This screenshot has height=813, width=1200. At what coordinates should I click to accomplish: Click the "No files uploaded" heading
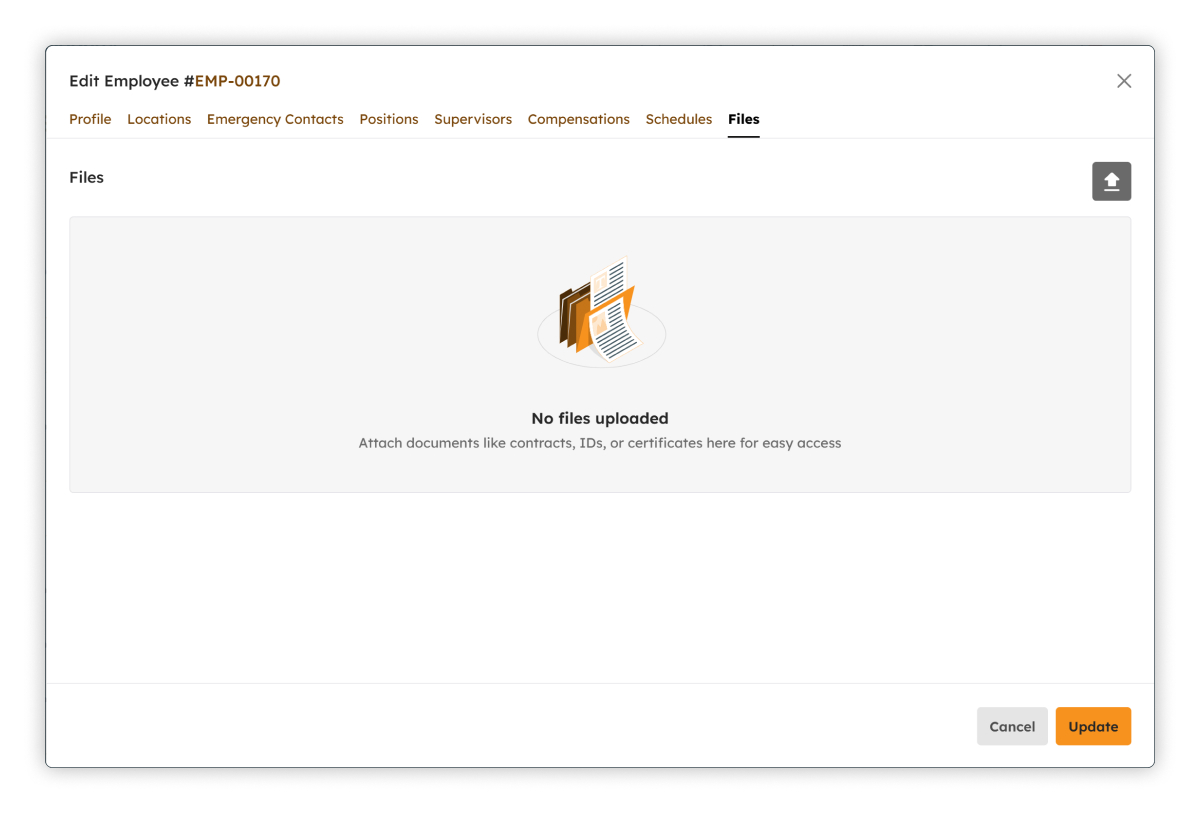(600, 418)
